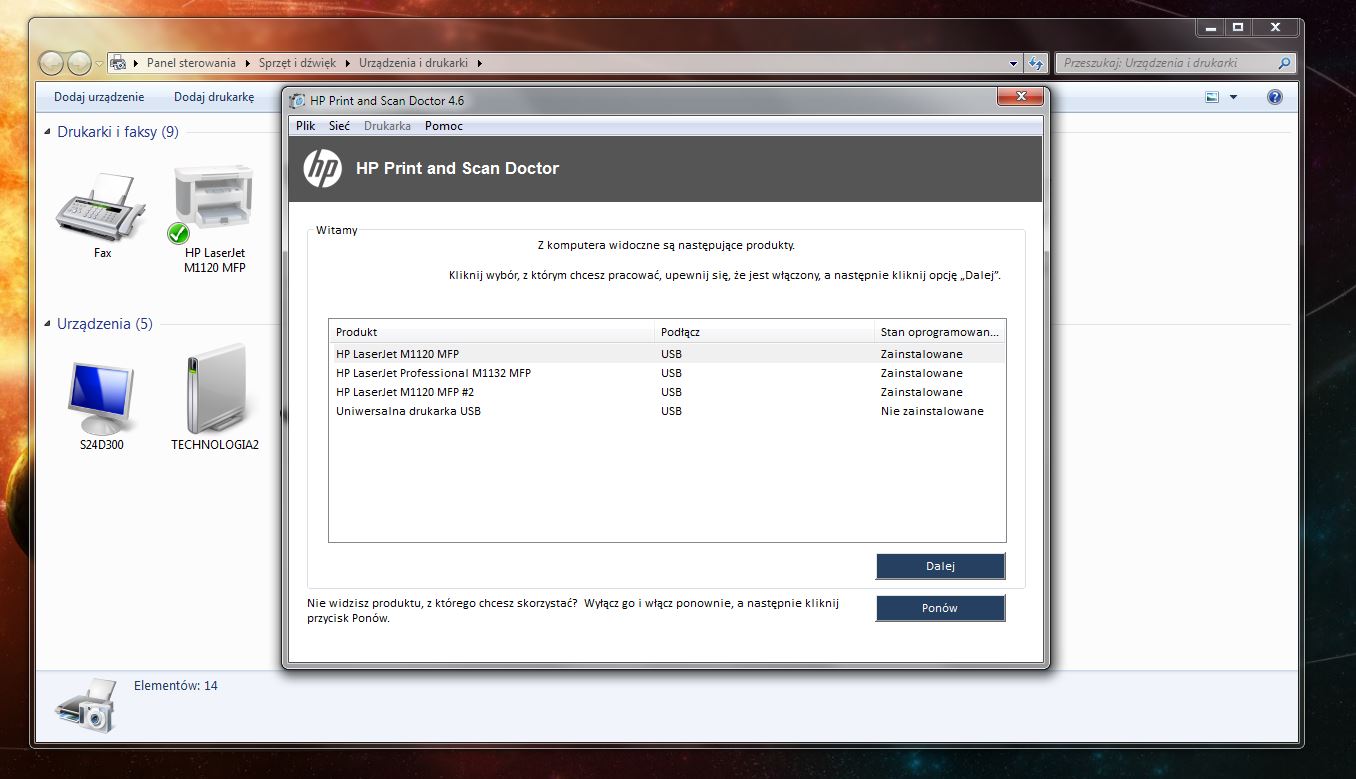Click Dodaj drukarkę in Explorer toolbar
This screenshot has width=1356, height=779.
214,97
